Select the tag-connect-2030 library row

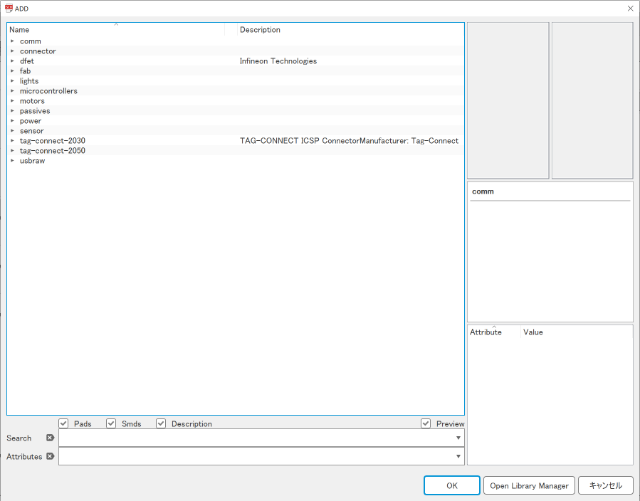(x=235, y=140)
